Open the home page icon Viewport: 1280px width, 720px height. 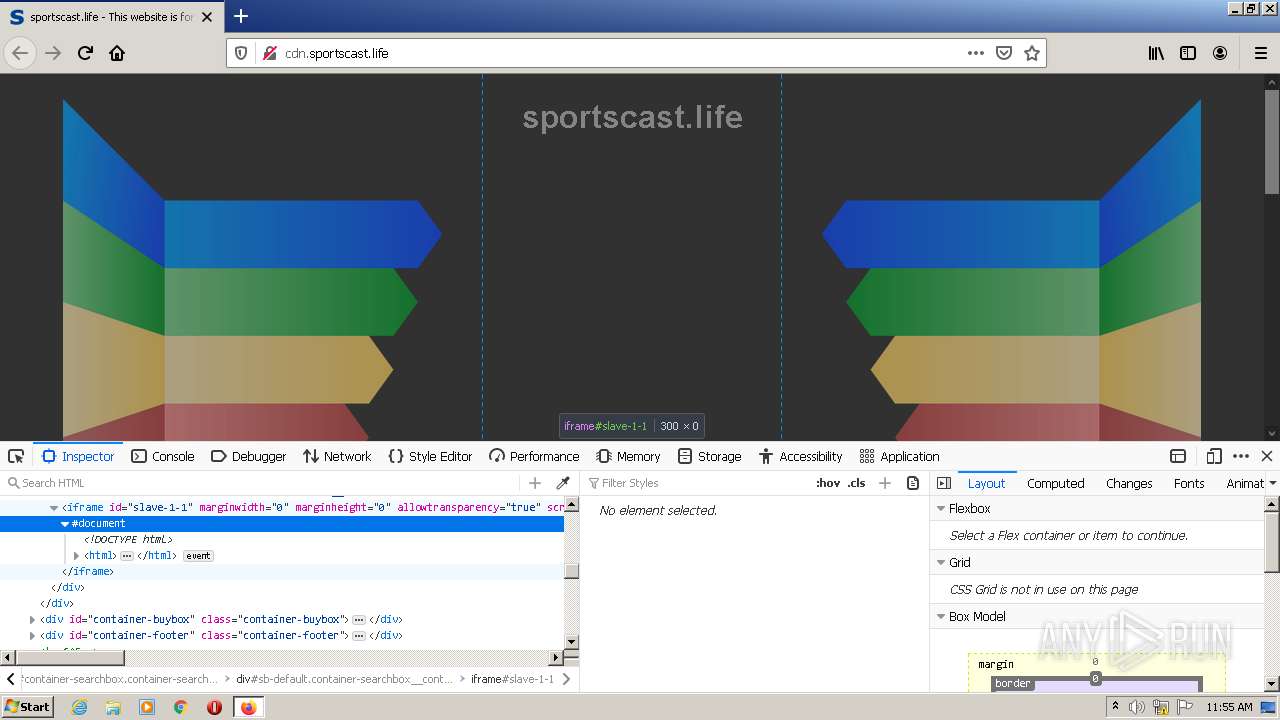pos(117,53)
